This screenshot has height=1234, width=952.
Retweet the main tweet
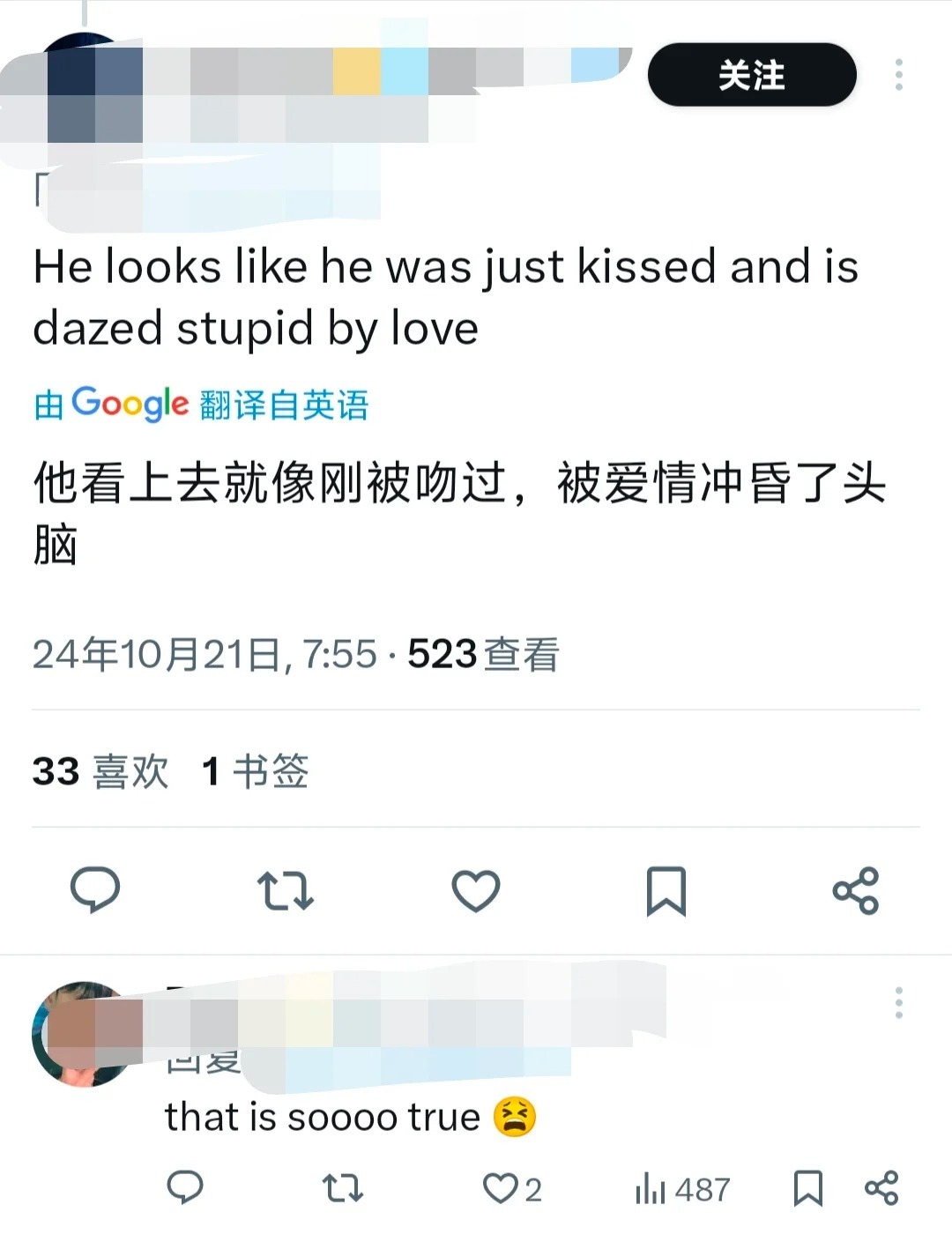pos(285,890)
